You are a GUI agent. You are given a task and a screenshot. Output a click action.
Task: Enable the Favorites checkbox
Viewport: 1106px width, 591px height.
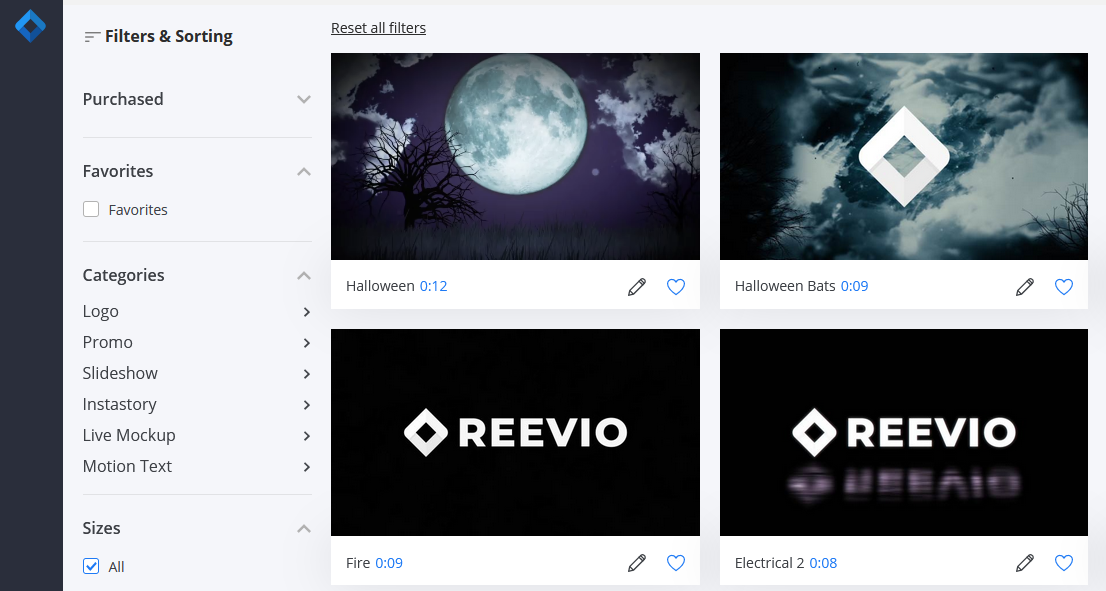click(x=91, y=209)
